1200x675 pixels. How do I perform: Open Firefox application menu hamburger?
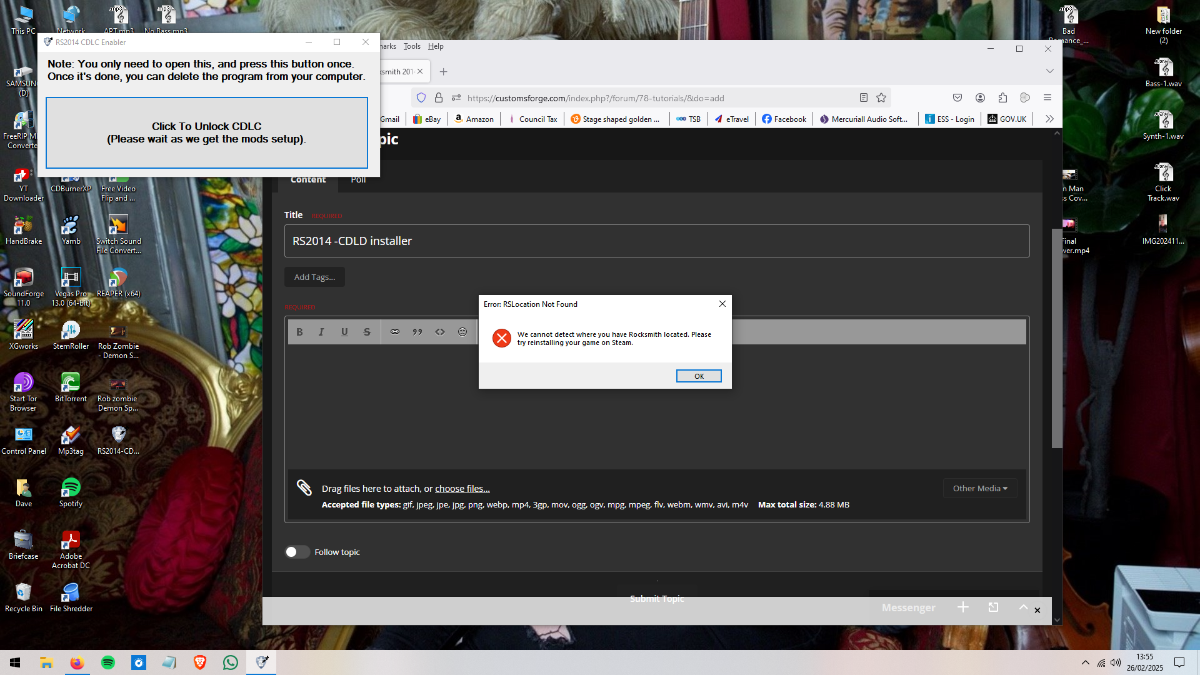1047,98
